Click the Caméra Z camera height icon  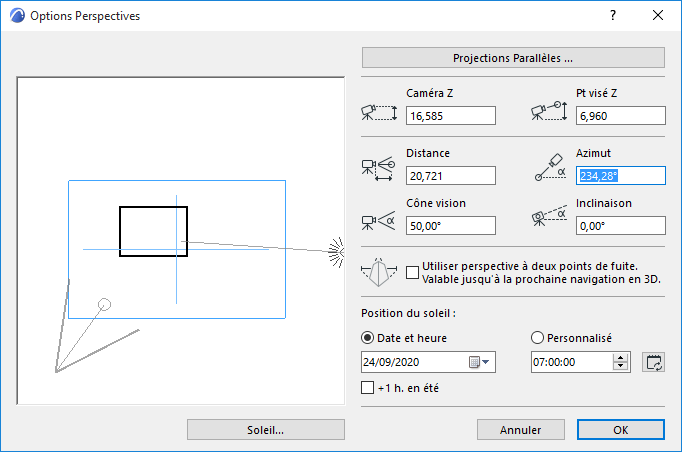coord(382,113)
